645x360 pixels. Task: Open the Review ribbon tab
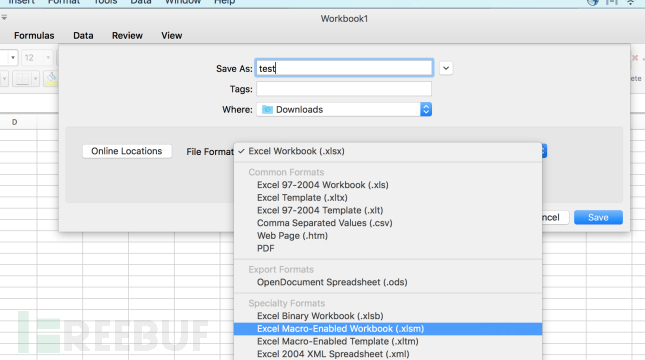pyautogui.click(x=127, y=36)
